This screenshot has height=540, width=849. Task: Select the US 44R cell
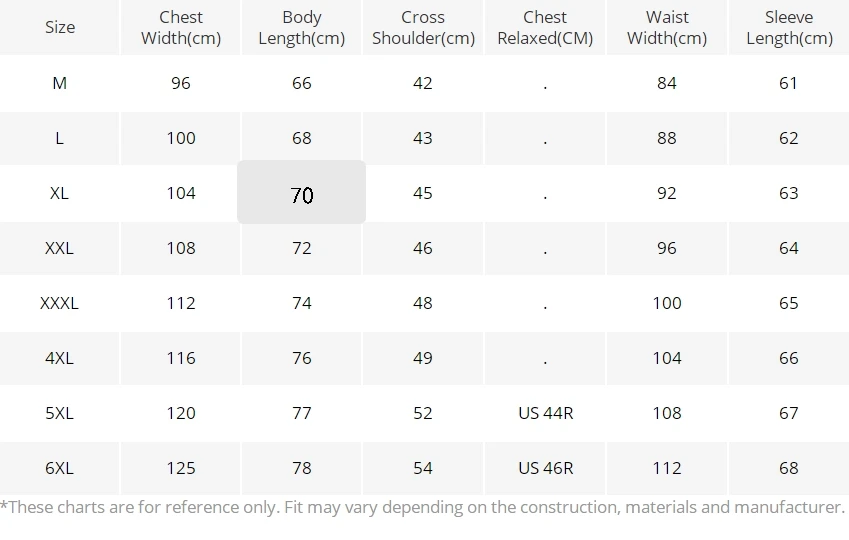[545, 413]
